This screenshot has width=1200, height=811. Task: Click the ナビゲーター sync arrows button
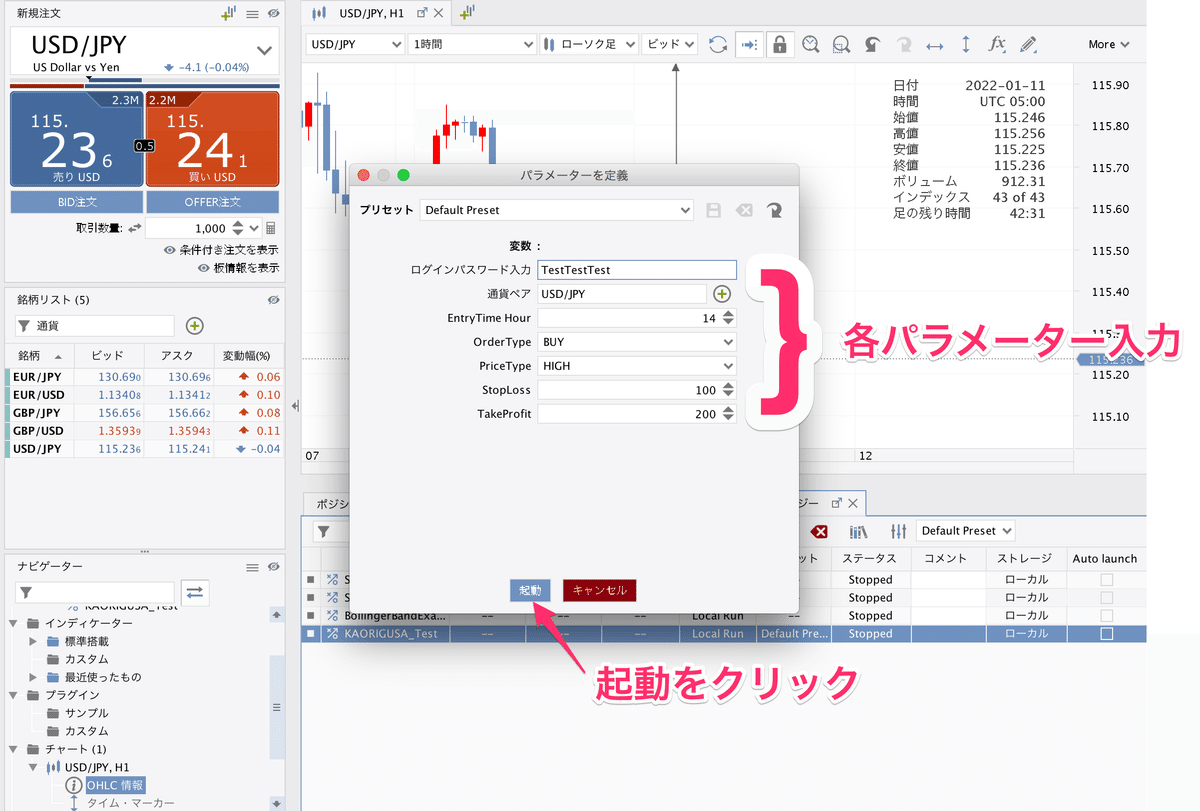tap(194, 593)
